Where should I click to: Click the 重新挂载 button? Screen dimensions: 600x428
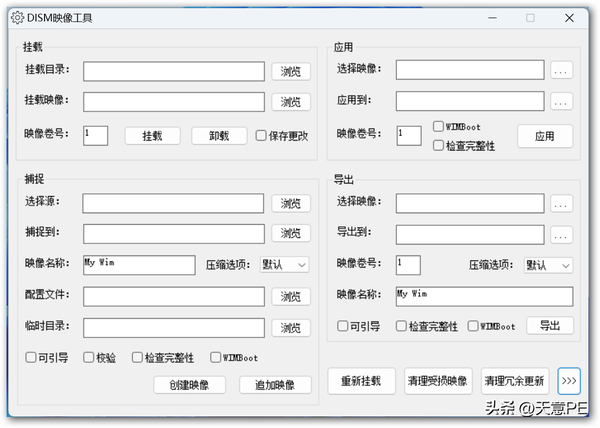pyautogui.click(x=361, y=381)
